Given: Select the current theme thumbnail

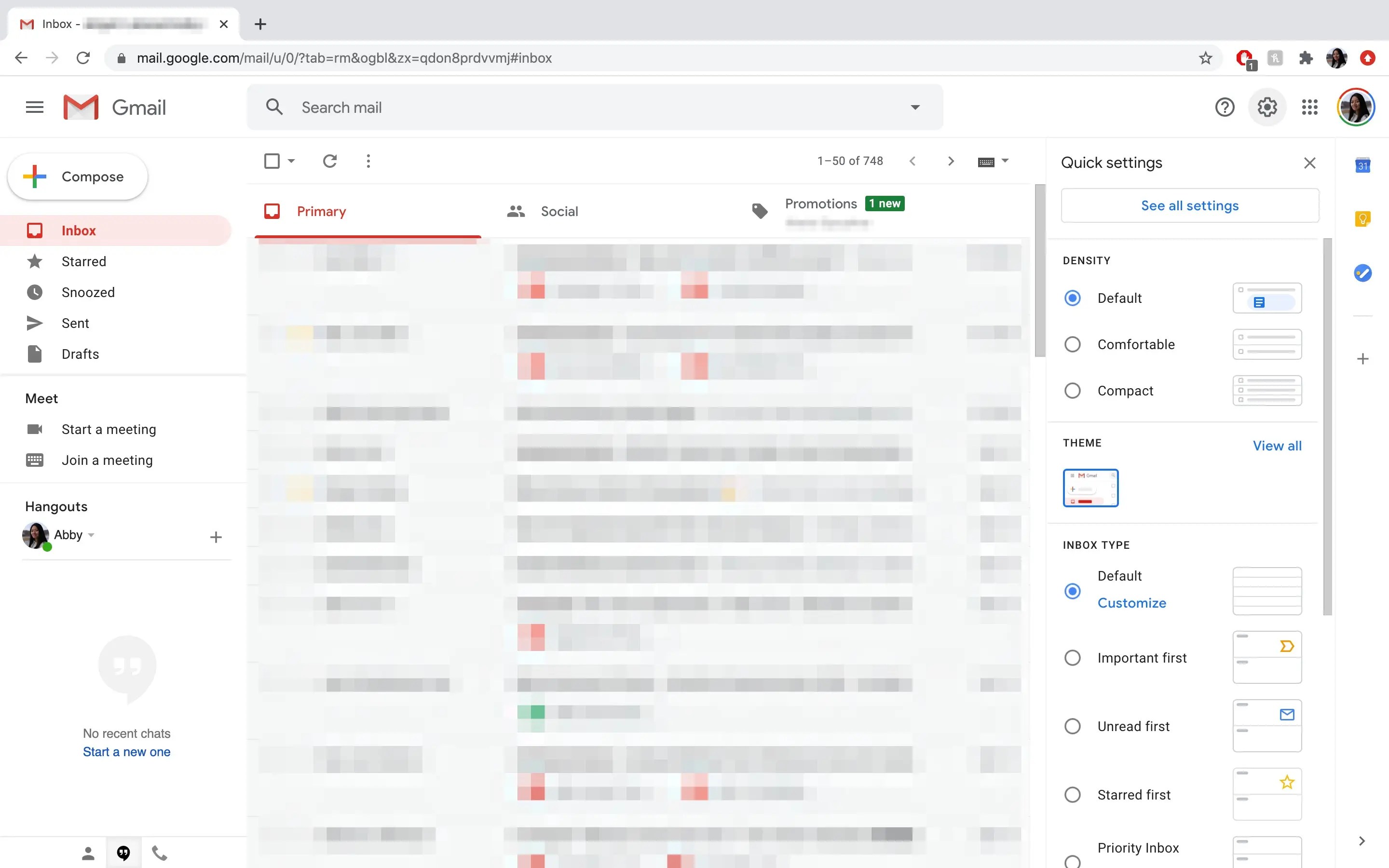Looking at the screenshot, I should point(1090,488).
